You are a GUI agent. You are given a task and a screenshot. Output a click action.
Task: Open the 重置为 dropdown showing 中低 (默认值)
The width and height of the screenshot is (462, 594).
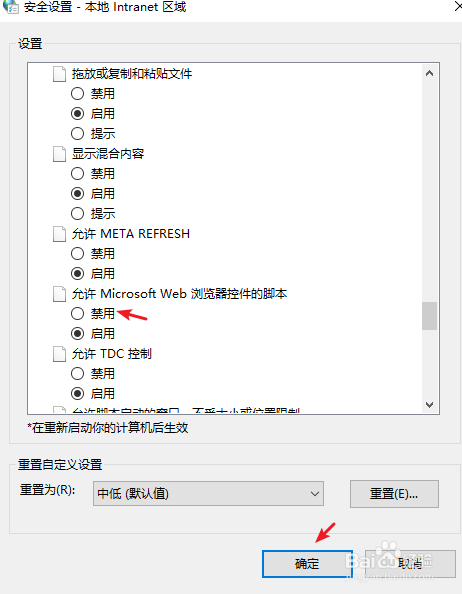208,494
